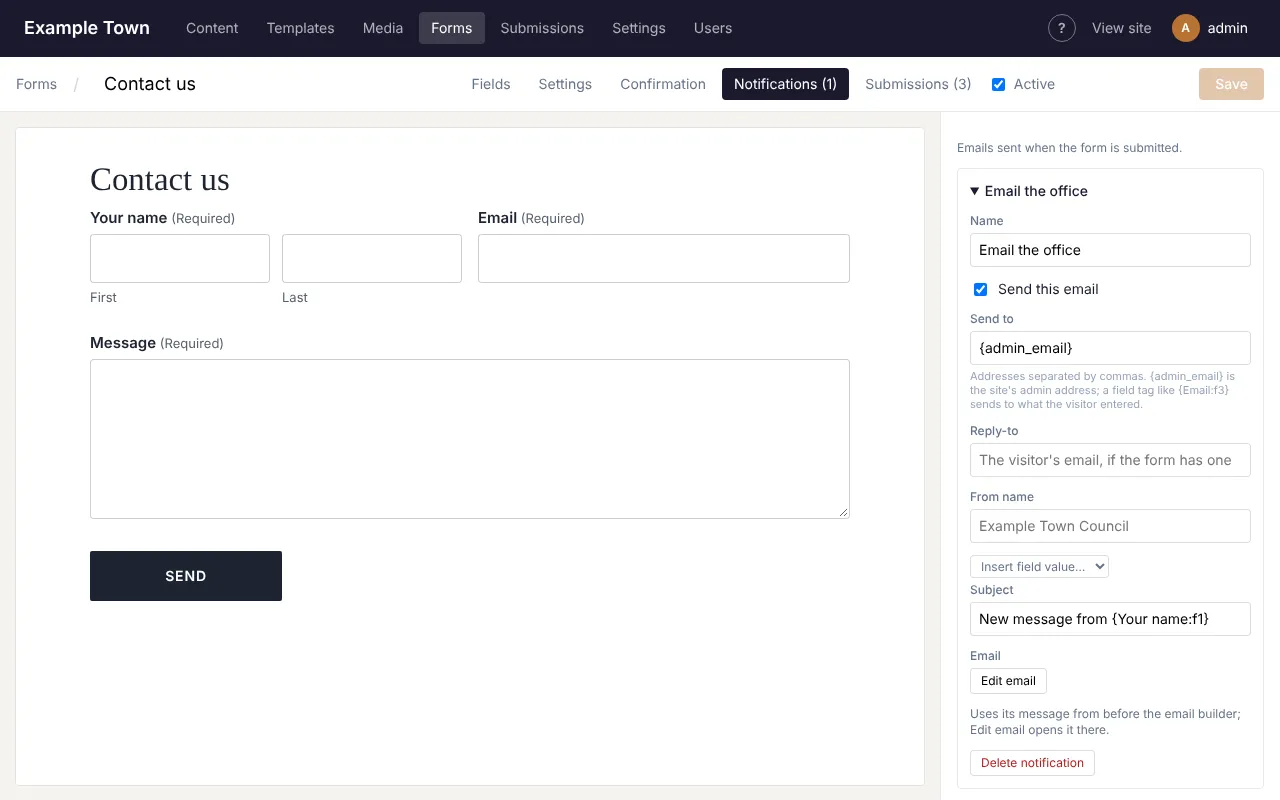The height and width of the screenshot is (800, 1280).
Task: Open the Settings menu in top navigation
Action: (639, 28)
